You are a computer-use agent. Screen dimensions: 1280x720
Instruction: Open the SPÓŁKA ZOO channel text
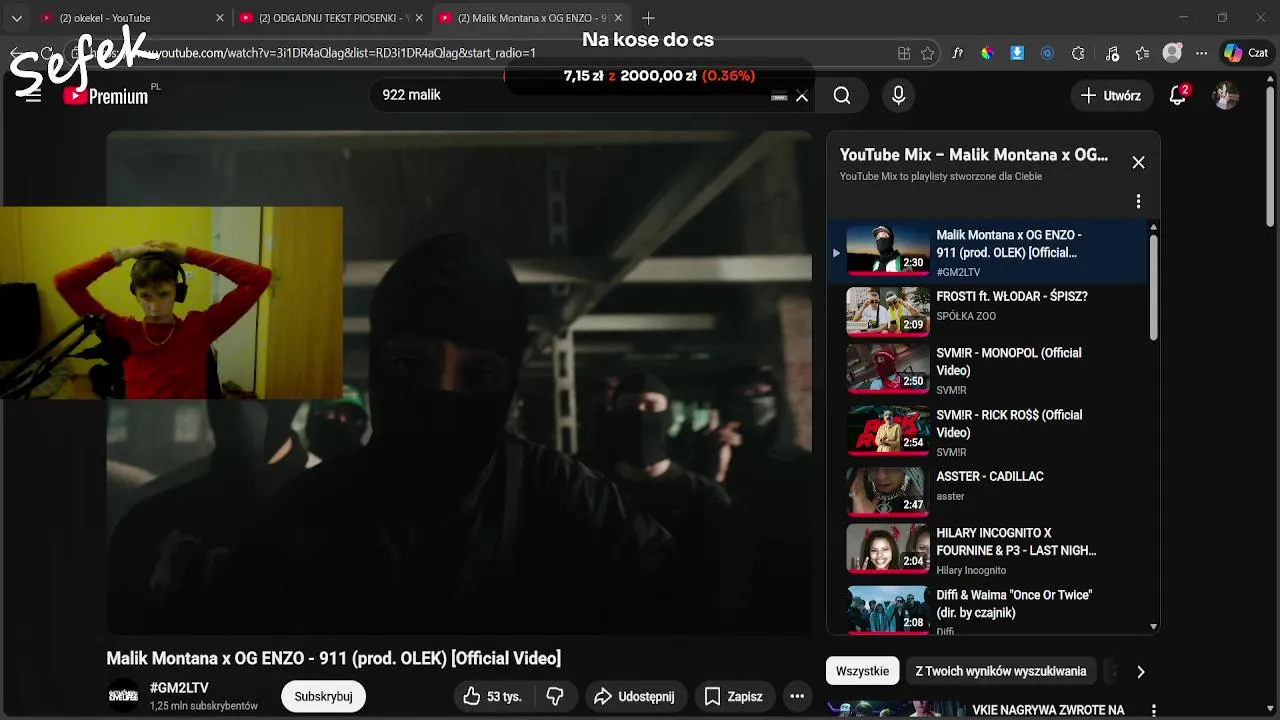click(x=966, y=316)
